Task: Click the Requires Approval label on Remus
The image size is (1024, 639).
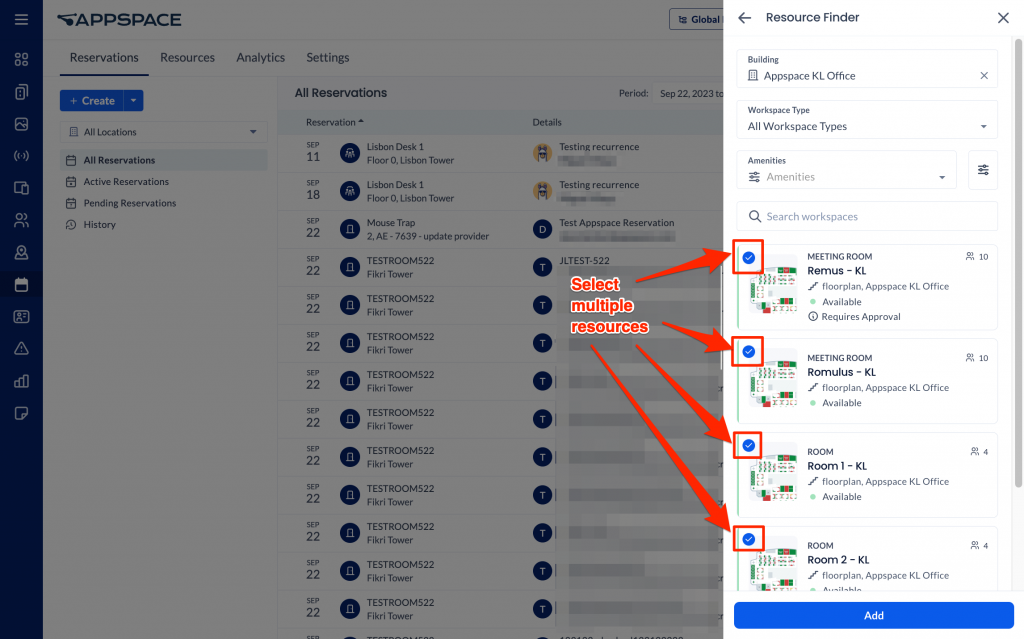Action: pyautogui.click(x=861, y=317)
